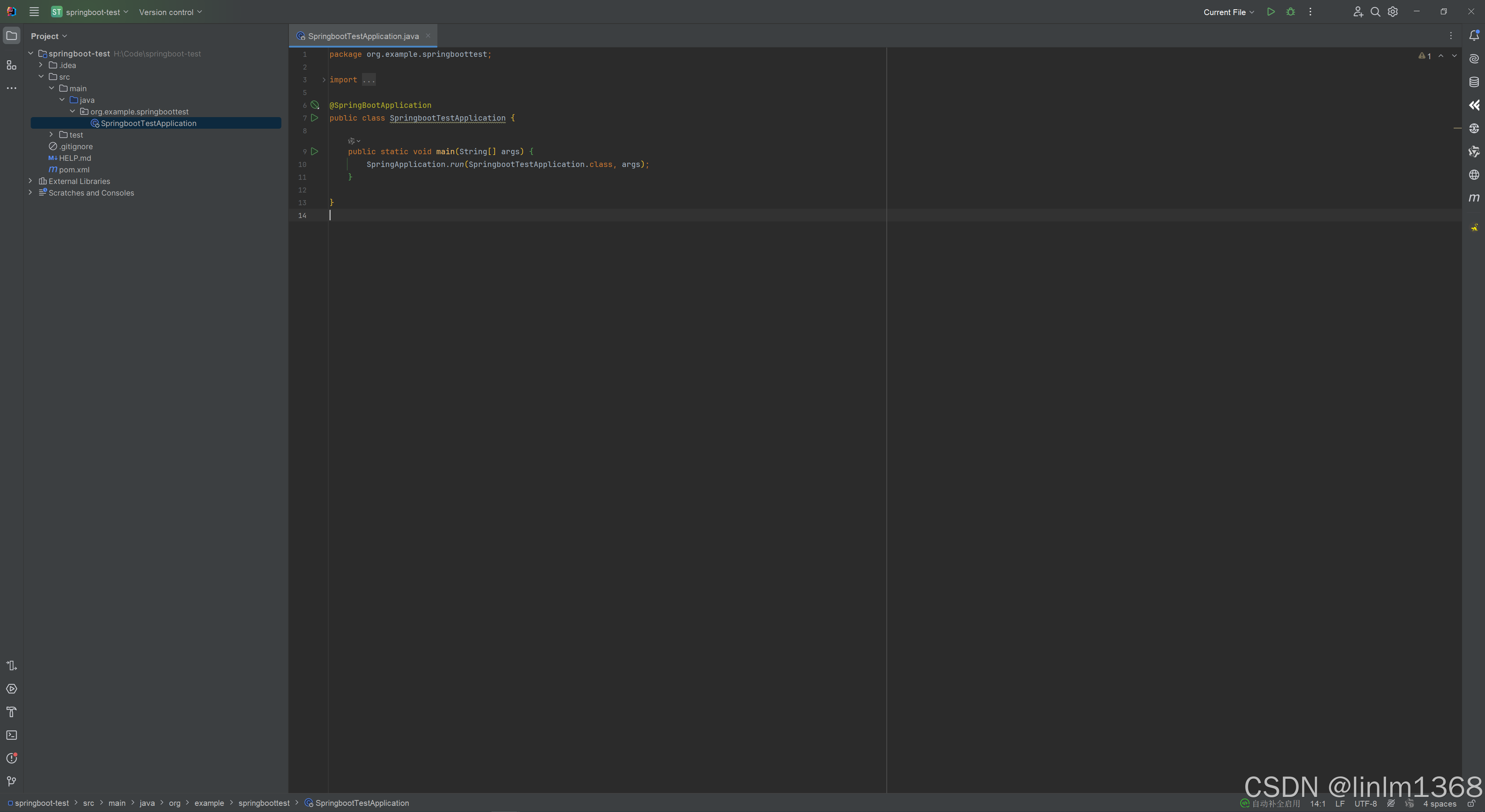This screenshot has height=812, width=1485.
Task: Open the Structure tool window in the left sidebar
Action: point(12,65)
